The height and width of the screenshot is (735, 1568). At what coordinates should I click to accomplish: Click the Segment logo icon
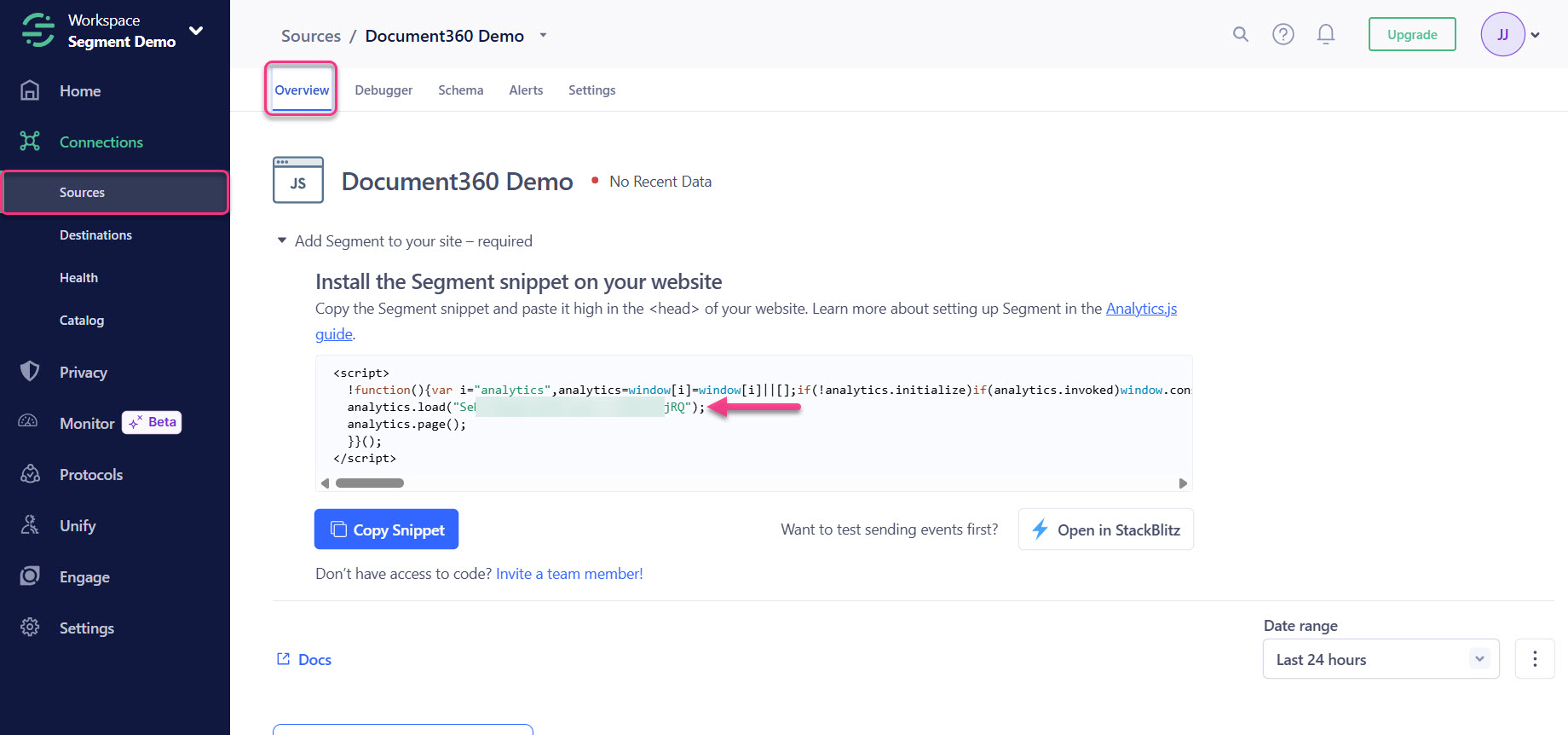coord(38,30)
